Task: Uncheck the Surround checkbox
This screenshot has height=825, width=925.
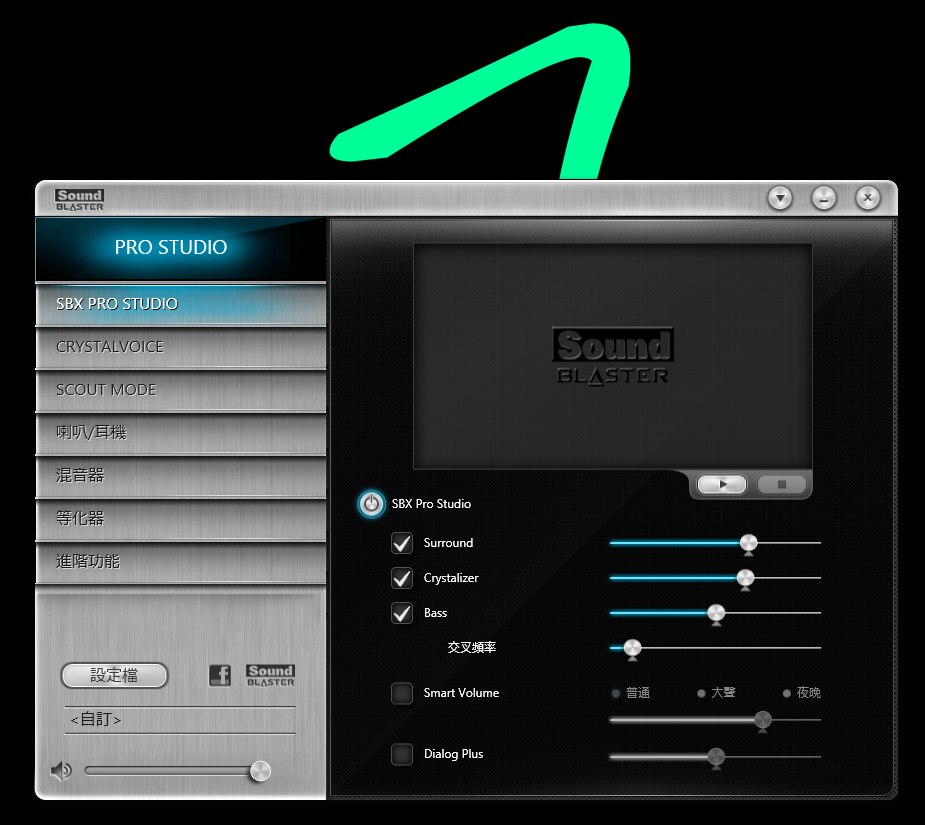Action: click(x=402, y=543)
